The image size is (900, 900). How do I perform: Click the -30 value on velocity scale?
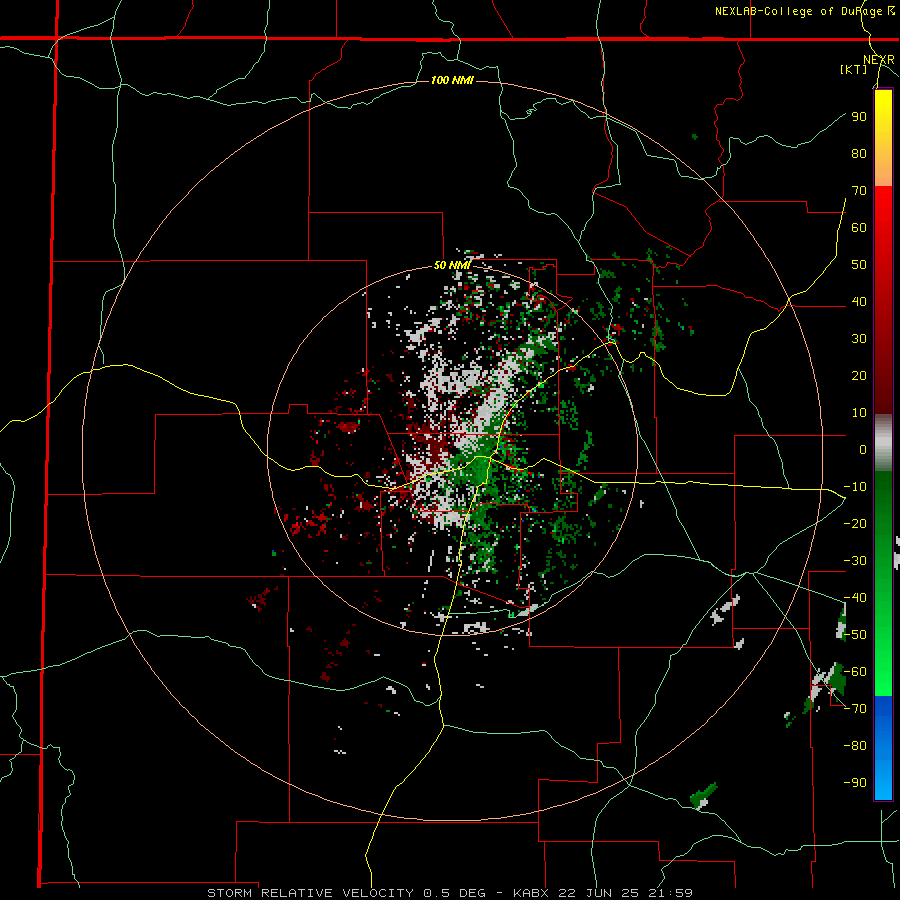pyautogui.click(x=855, y=561)
